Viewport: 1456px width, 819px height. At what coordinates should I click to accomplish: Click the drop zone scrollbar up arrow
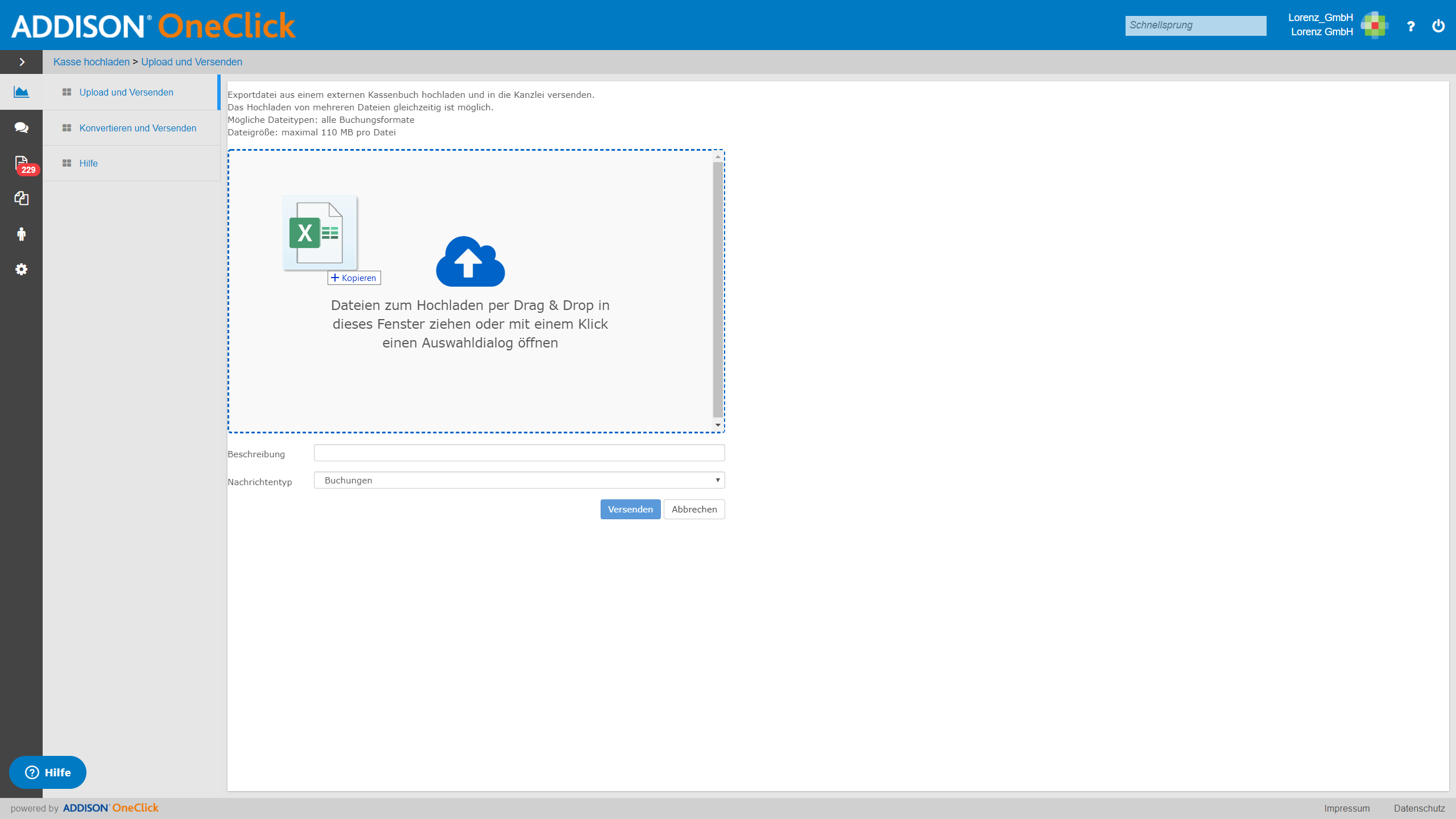(718, 156)
